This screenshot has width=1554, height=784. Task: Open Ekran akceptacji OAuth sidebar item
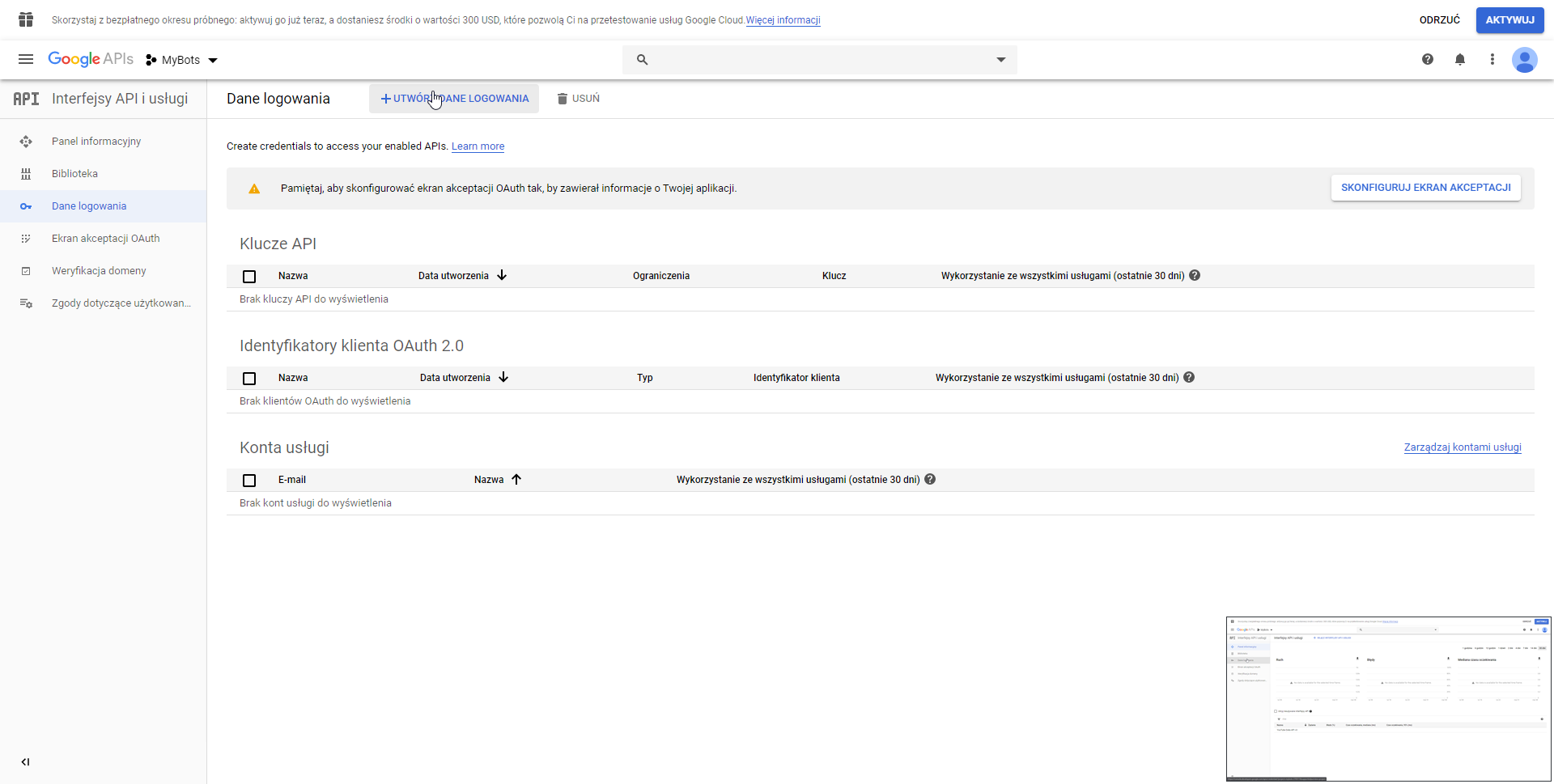tap(105, 239)
